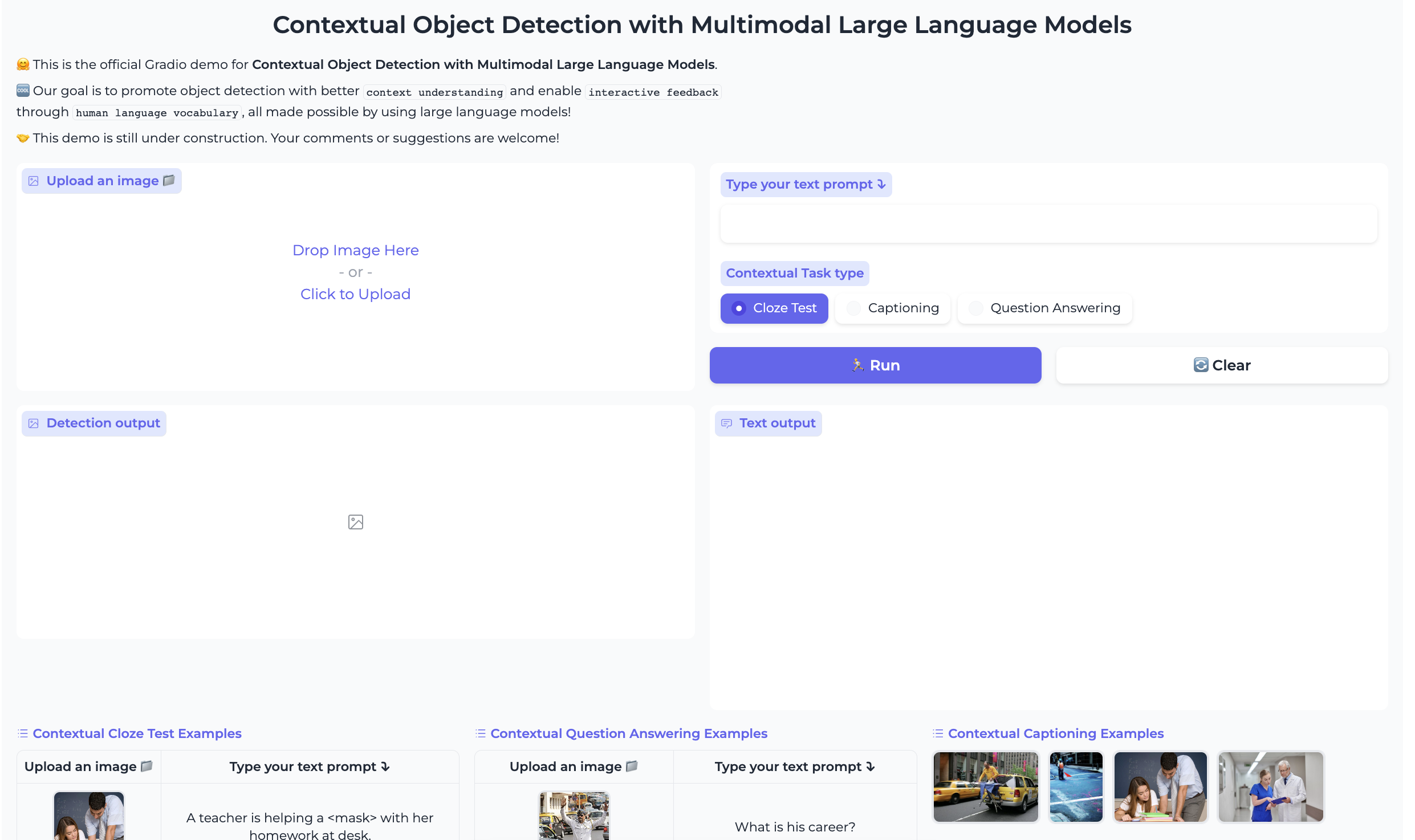Click the Click to Upload link

coord(355,294)
